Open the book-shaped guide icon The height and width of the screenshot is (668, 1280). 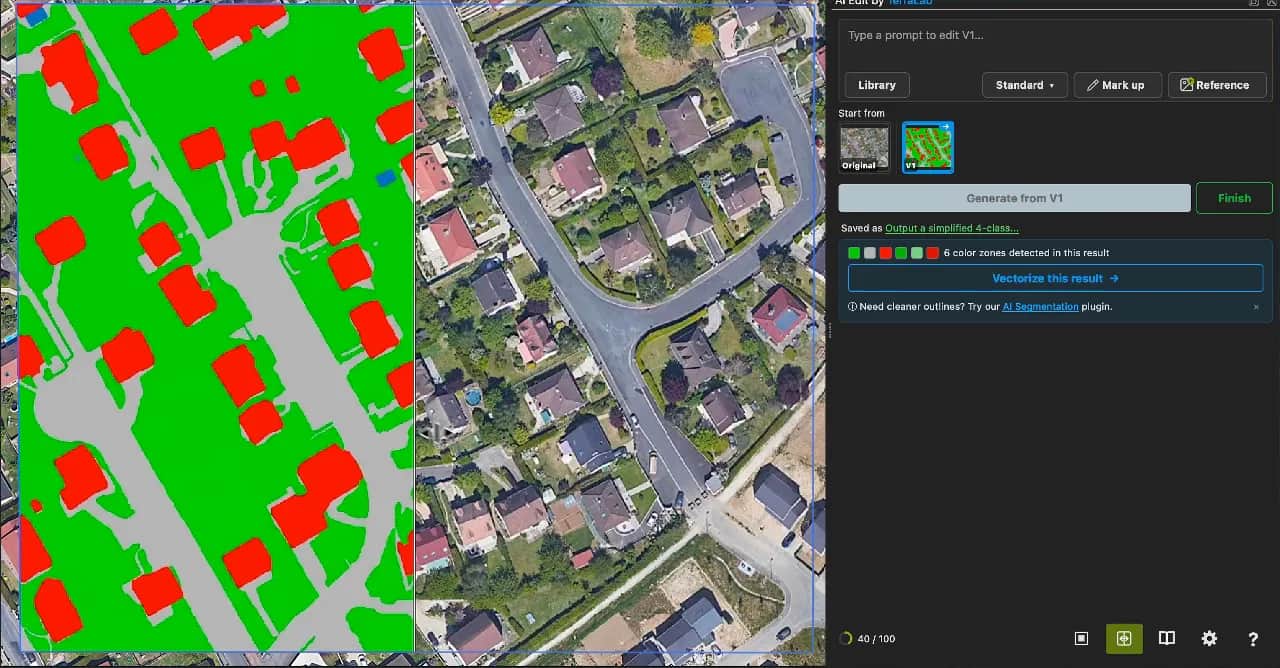pyautogui.click(x=1166, y=638)
